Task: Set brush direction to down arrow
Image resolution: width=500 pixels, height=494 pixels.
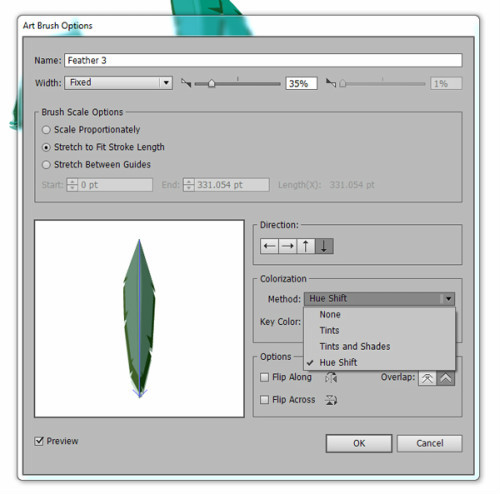Action: (324, 246)
